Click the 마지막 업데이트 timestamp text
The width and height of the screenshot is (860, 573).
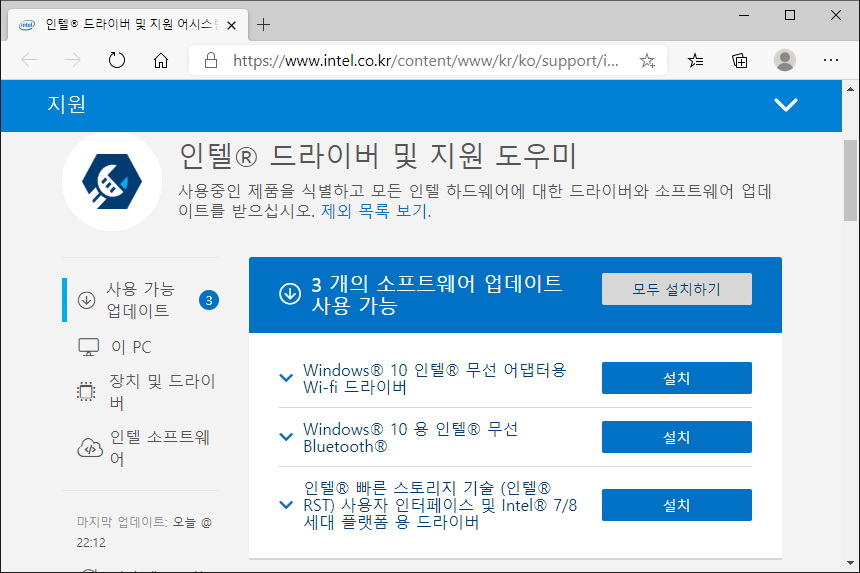coord(144,532)
